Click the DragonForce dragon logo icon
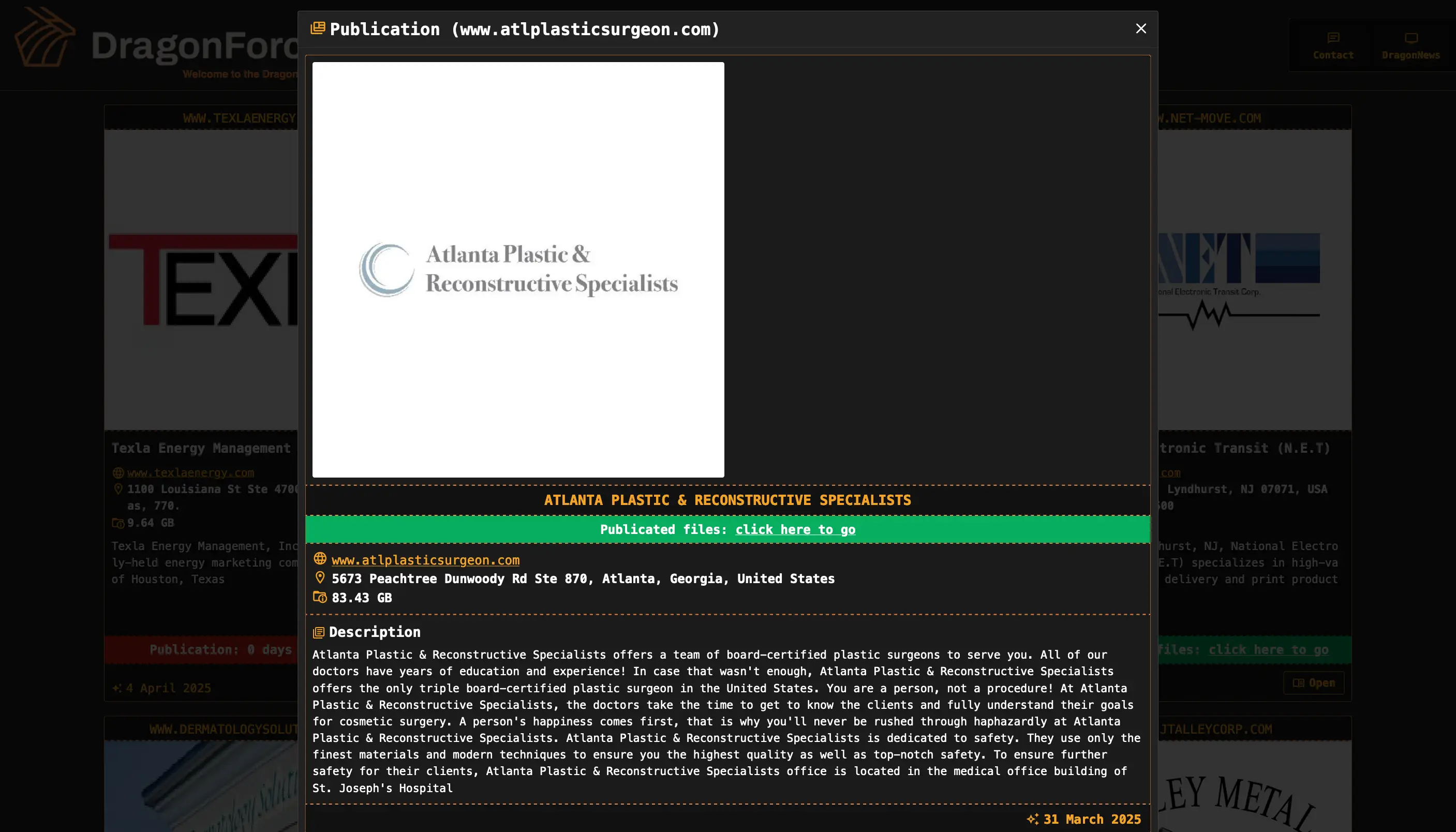 [x=44, y=38]
